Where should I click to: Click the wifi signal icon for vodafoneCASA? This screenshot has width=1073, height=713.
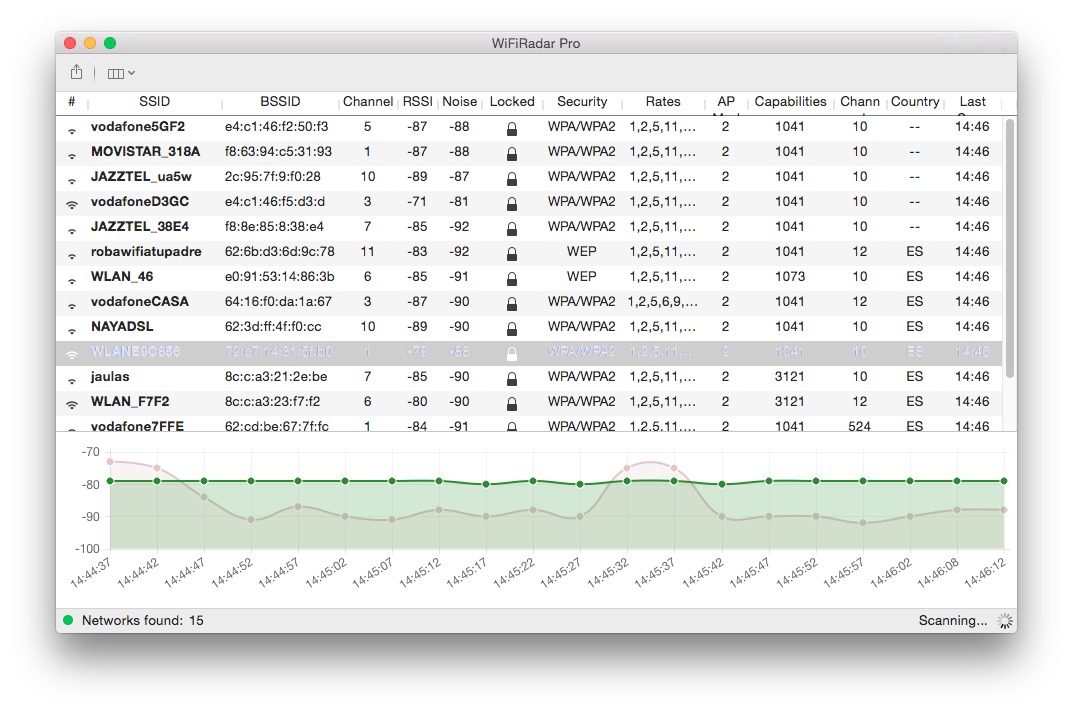(x=71, y=305)
